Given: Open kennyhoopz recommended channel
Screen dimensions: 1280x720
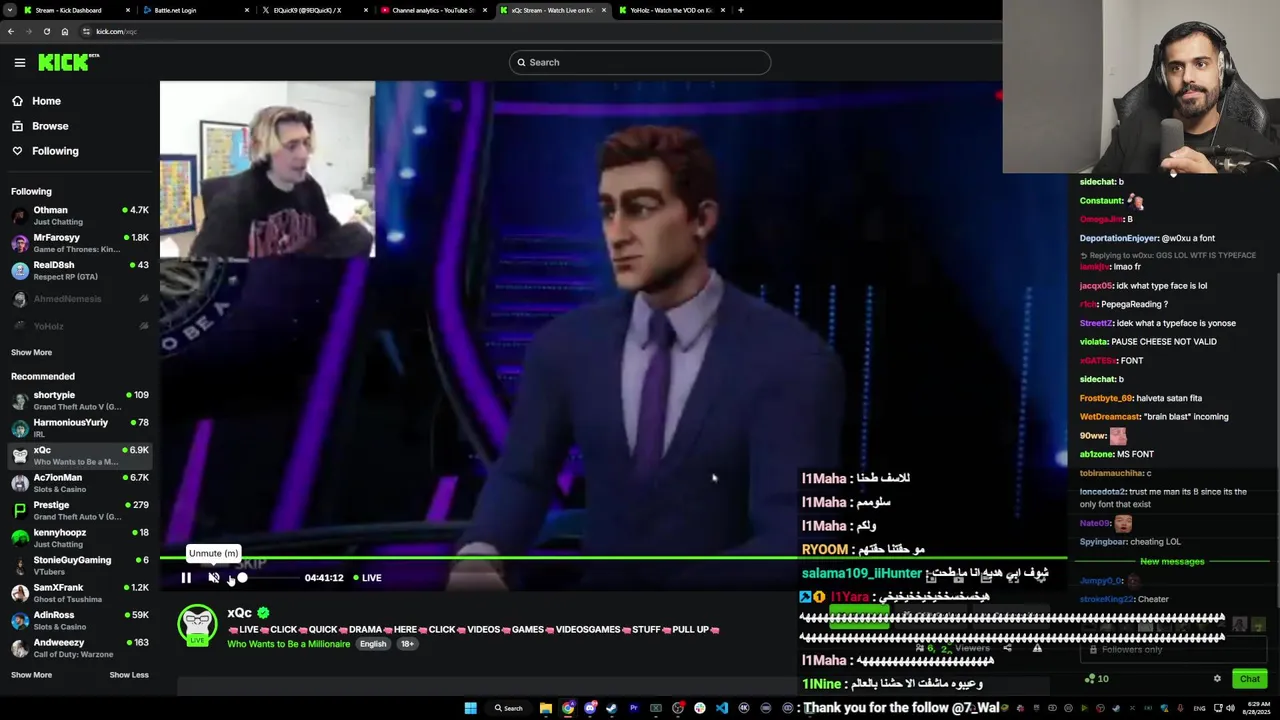Looking at the screenshot, I should coord(80,538).
